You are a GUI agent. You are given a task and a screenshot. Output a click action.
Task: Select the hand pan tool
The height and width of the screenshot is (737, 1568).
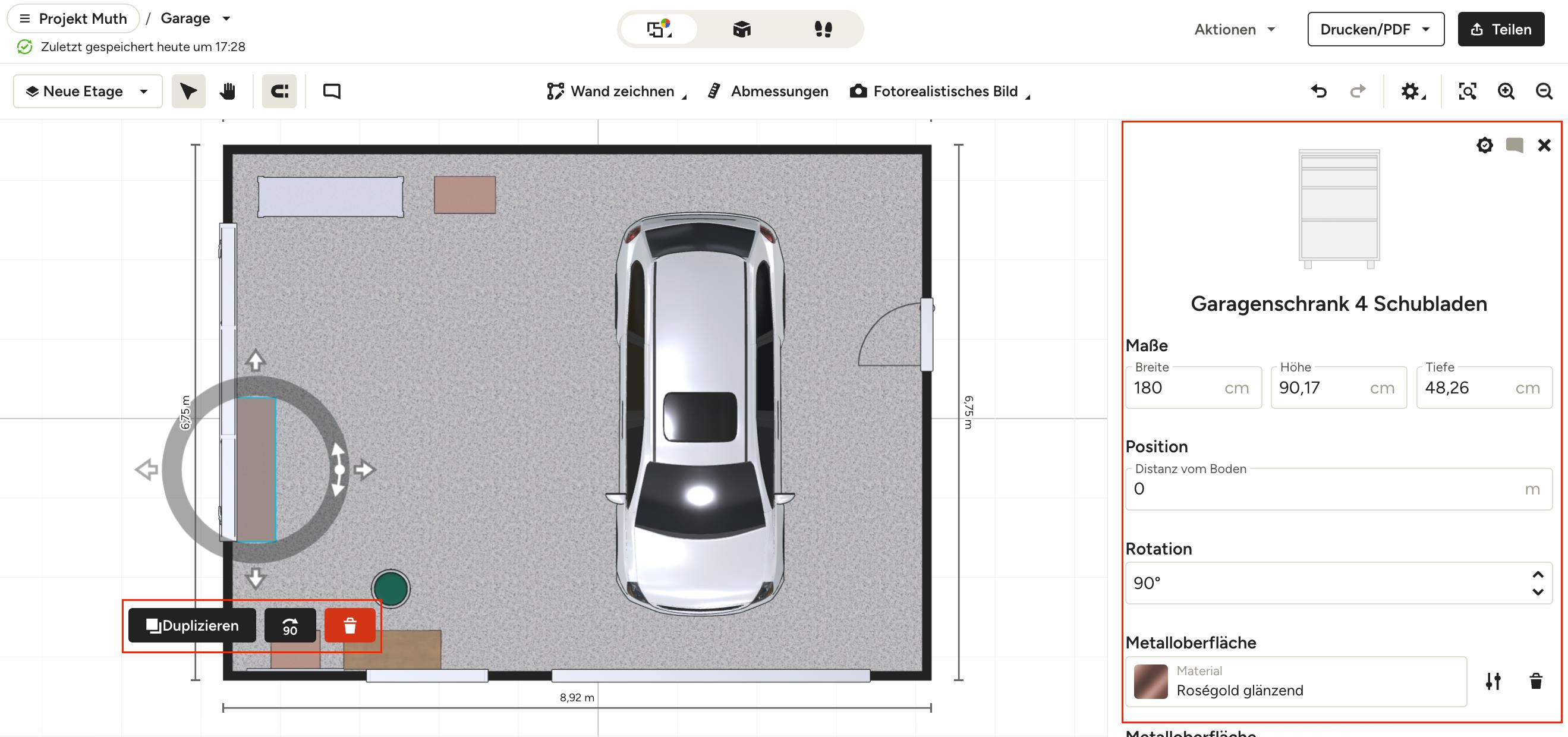tap(228, 92)
